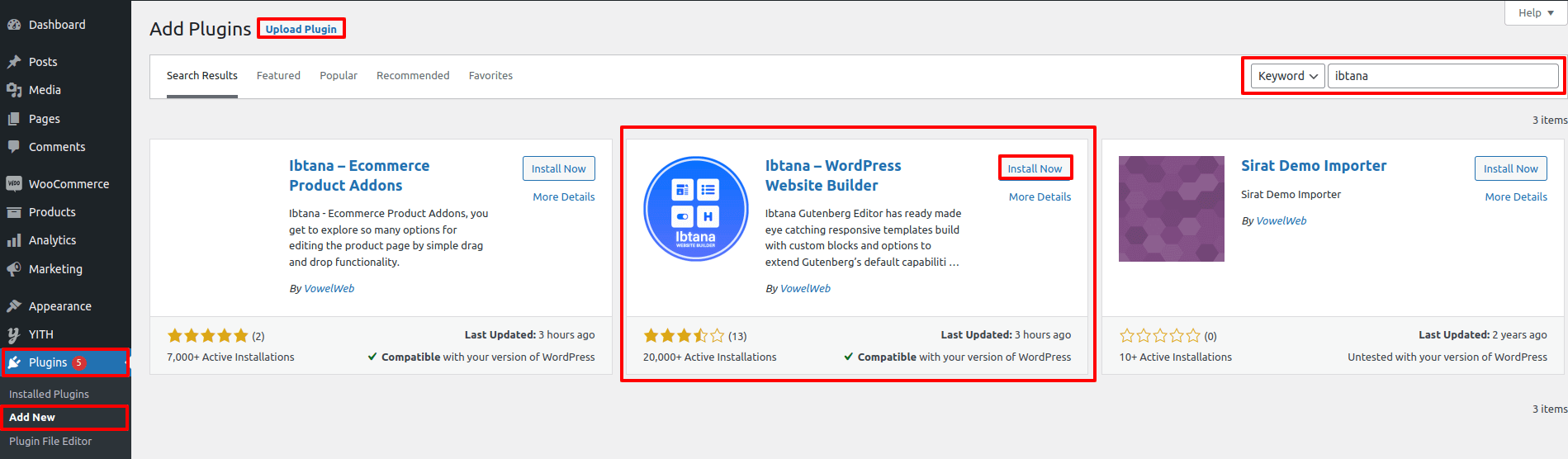Click the Marketing megaphone icon
1568x459 pixels.
coord(14,269)
